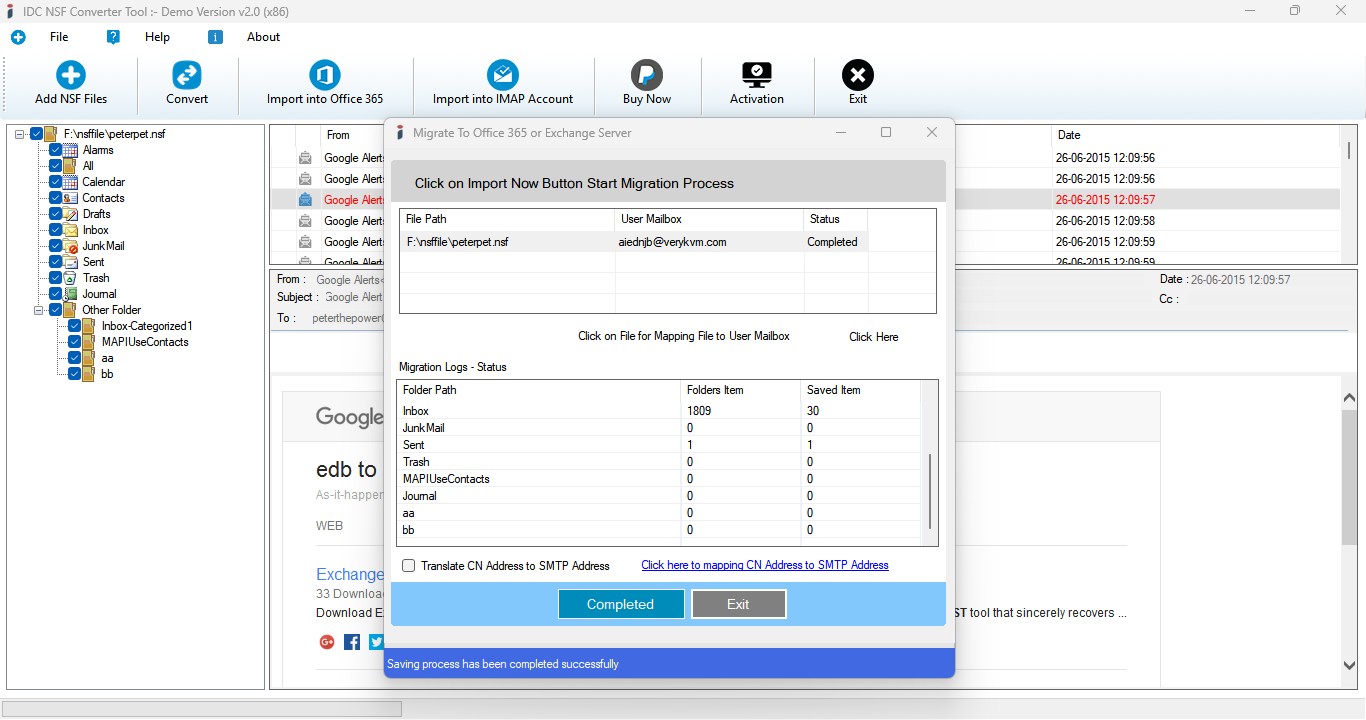The height and width of the screenshot is (720, 1366).
Task: Click the Twitter share icon in preview
Action: [376, 642]
